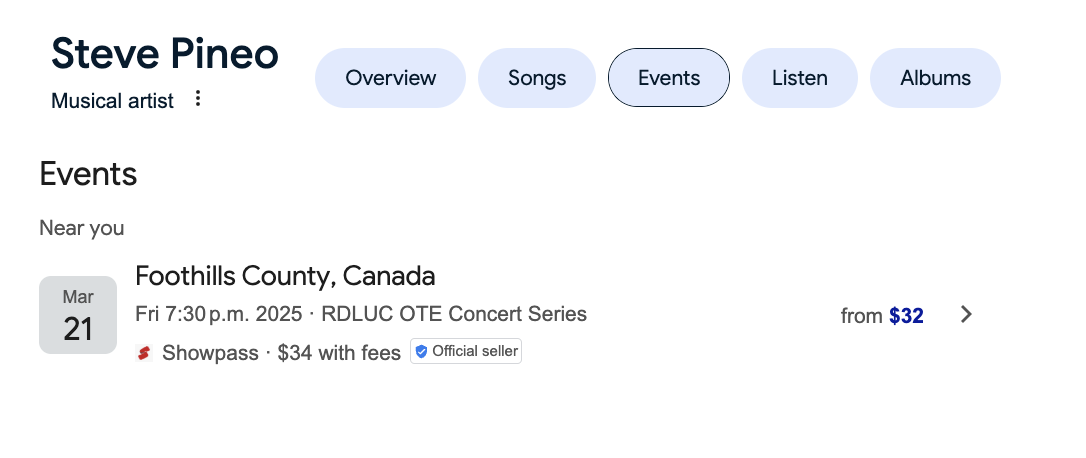1086x458 pixels.
Task: Click the Steve Pineo title heading
Action: click(x=165, y=54)
